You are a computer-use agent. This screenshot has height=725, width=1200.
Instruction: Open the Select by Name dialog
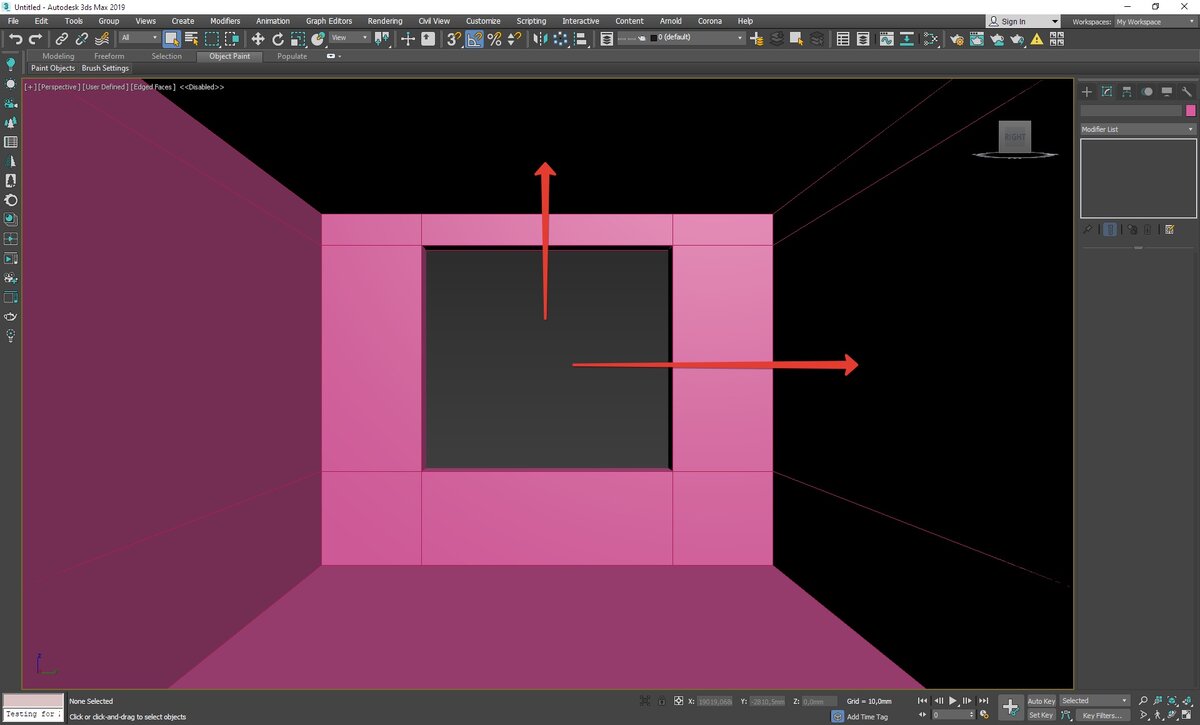pyautogui.click(x=191, y=39)
